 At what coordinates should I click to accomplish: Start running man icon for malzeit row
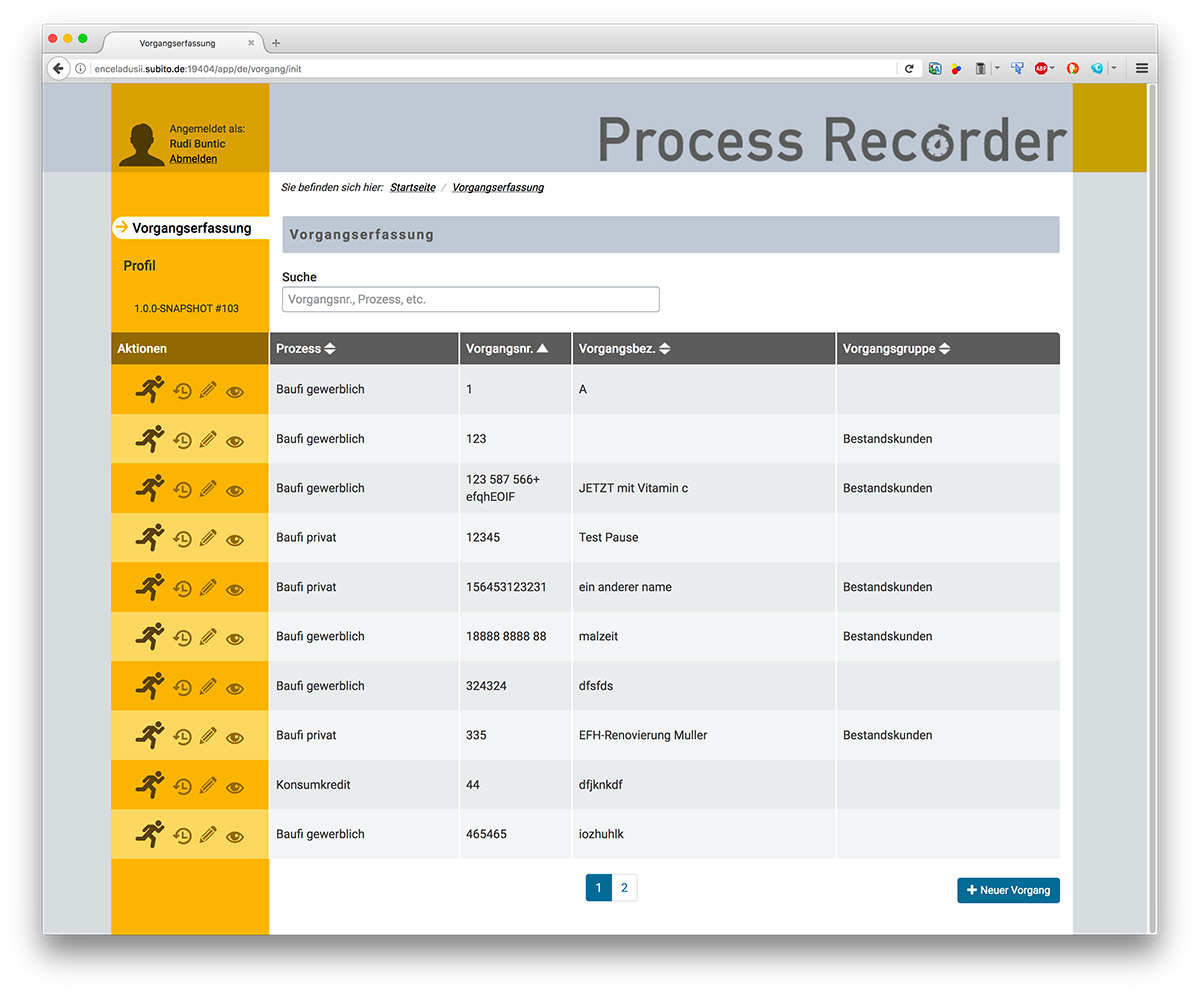(x=149, y=636)
